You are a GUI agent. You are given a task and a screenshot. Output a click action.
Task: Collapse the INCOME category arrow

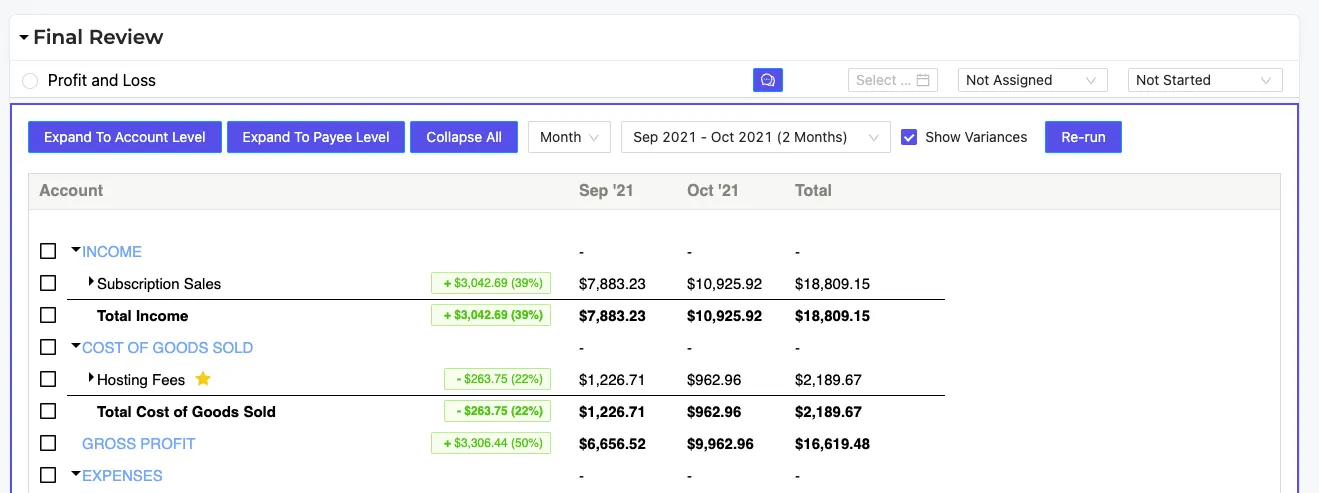click(76, 250)
